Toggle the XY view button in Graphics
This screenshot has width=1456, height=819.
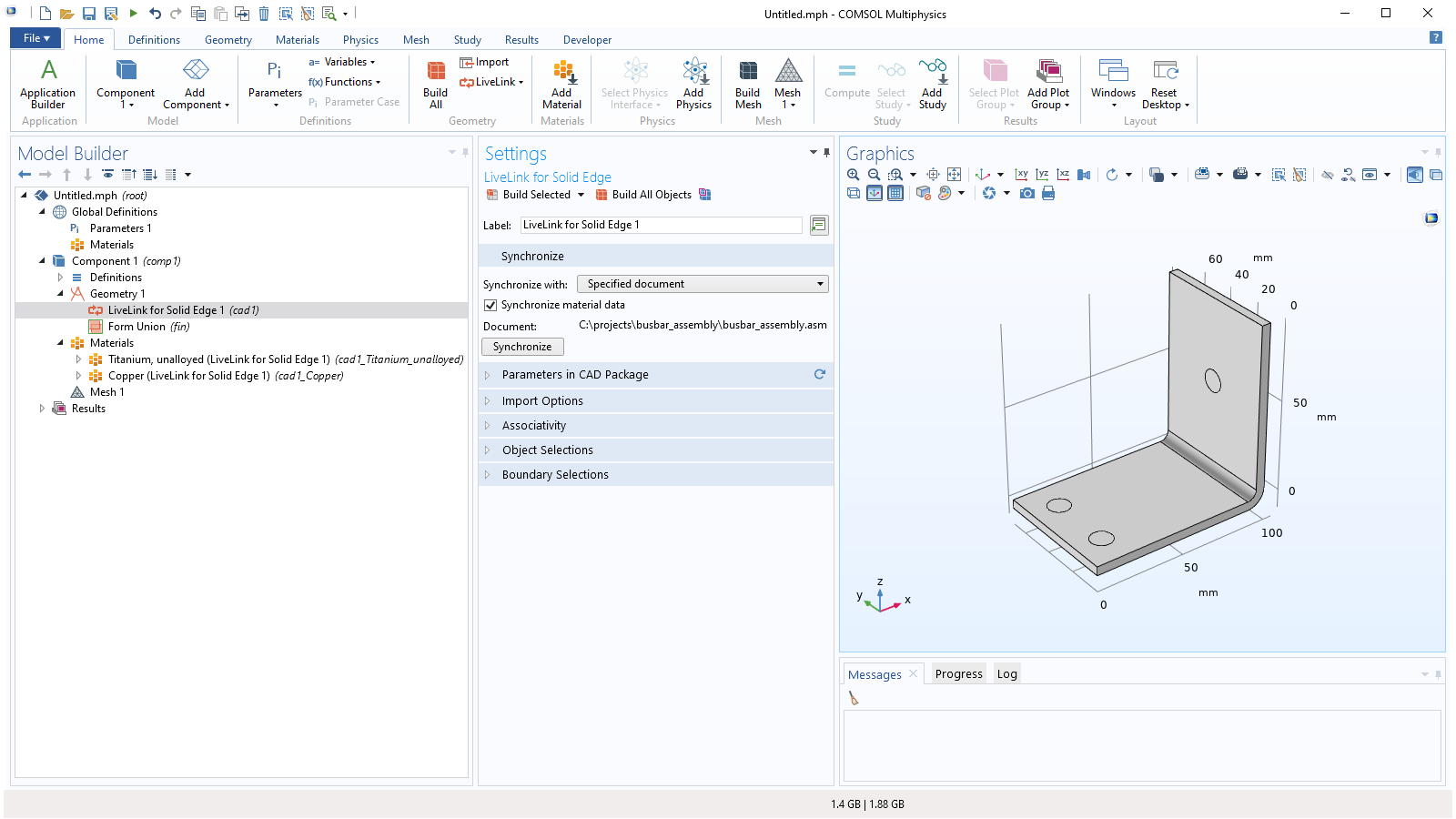(1022, 175)
